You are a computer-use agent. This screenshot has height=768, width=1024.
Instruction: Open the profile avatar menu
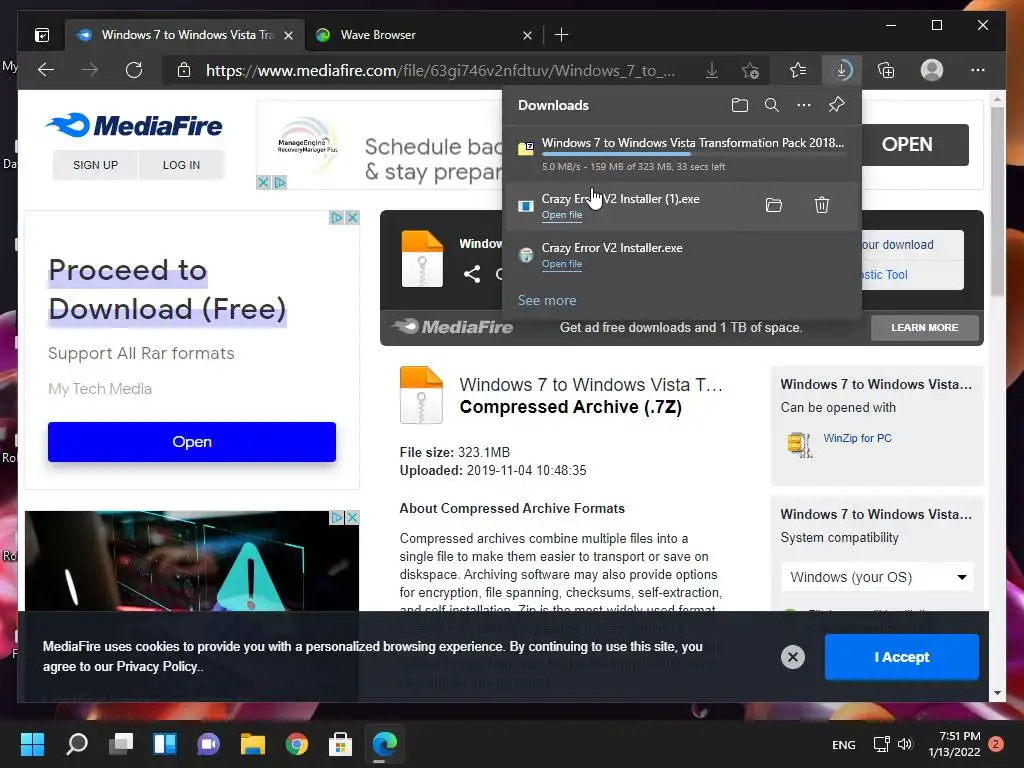[x=931, y=70]
